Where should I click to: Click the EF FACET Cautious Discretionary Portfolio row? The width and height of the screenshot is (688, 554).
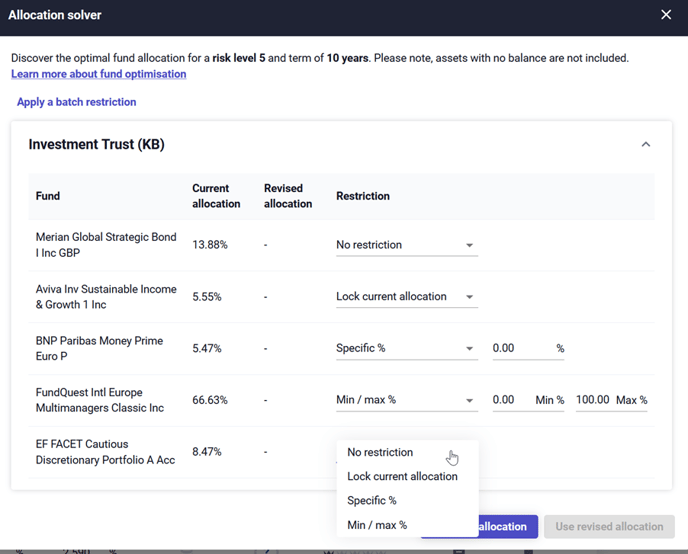coord(105,452)
